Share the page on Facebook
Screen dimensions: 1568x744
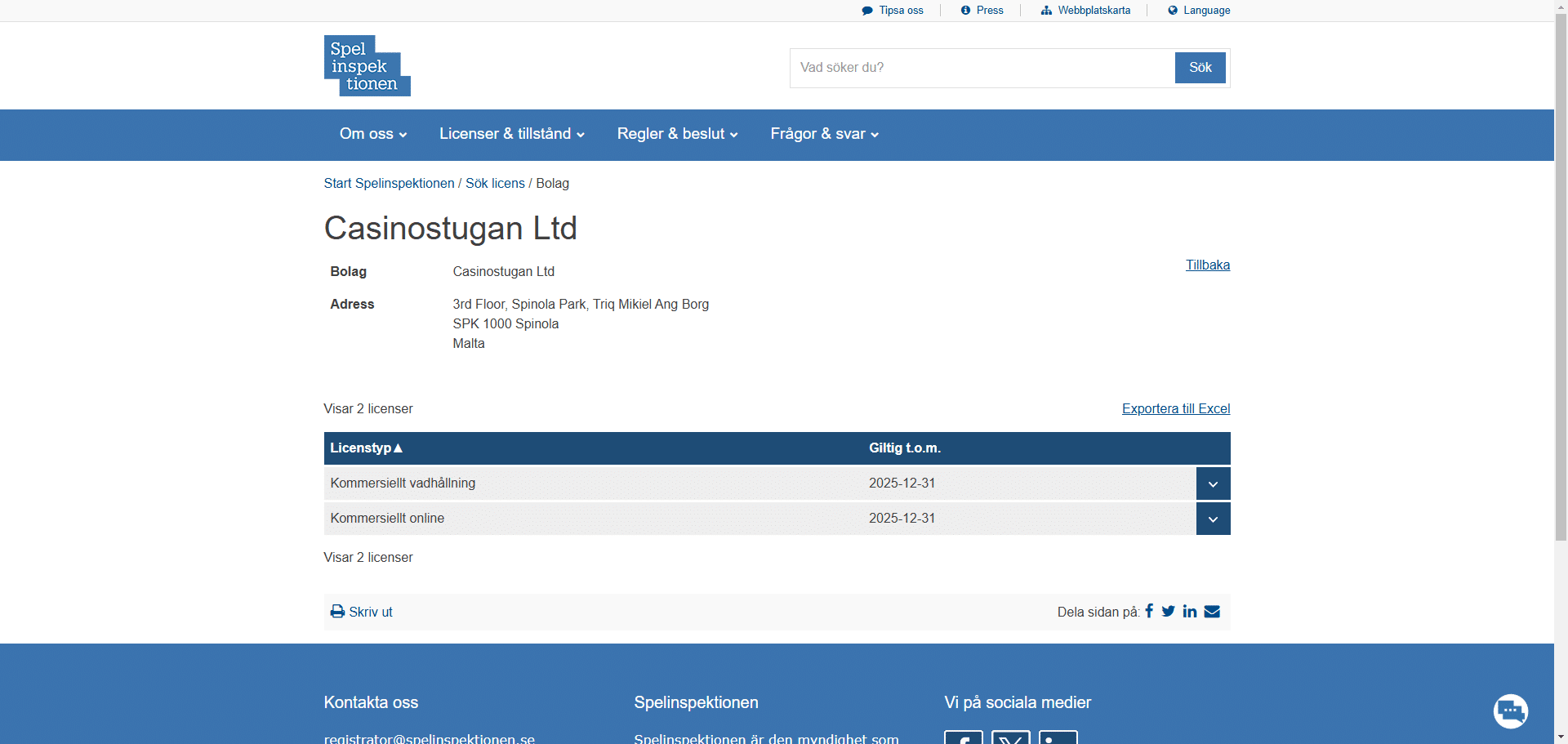pyautogui.click(x=1149, y=611)
